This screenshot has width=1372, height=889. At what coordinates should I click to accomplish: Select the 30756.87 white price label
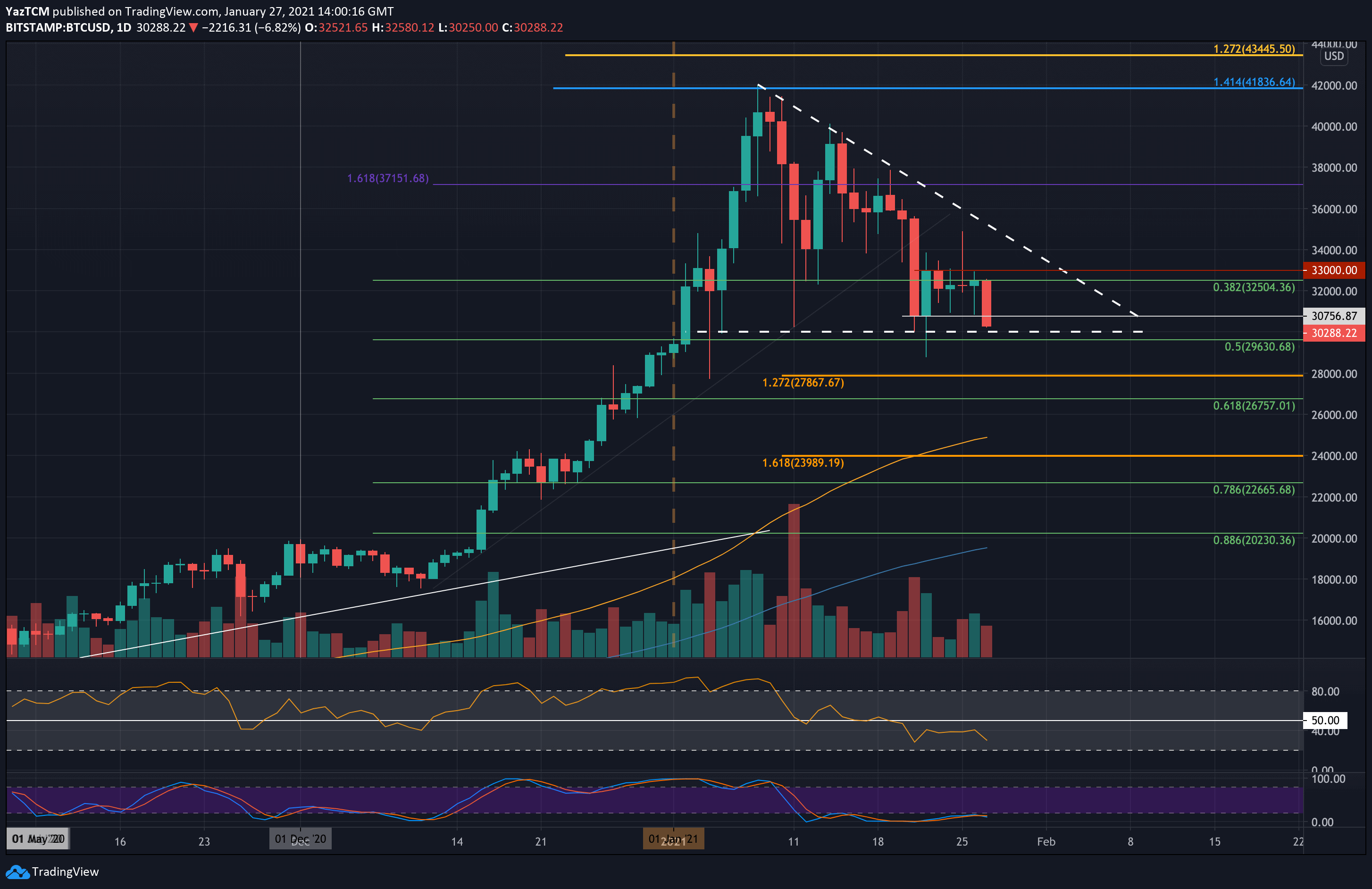pyautogui.click(x=1334, y=316)
